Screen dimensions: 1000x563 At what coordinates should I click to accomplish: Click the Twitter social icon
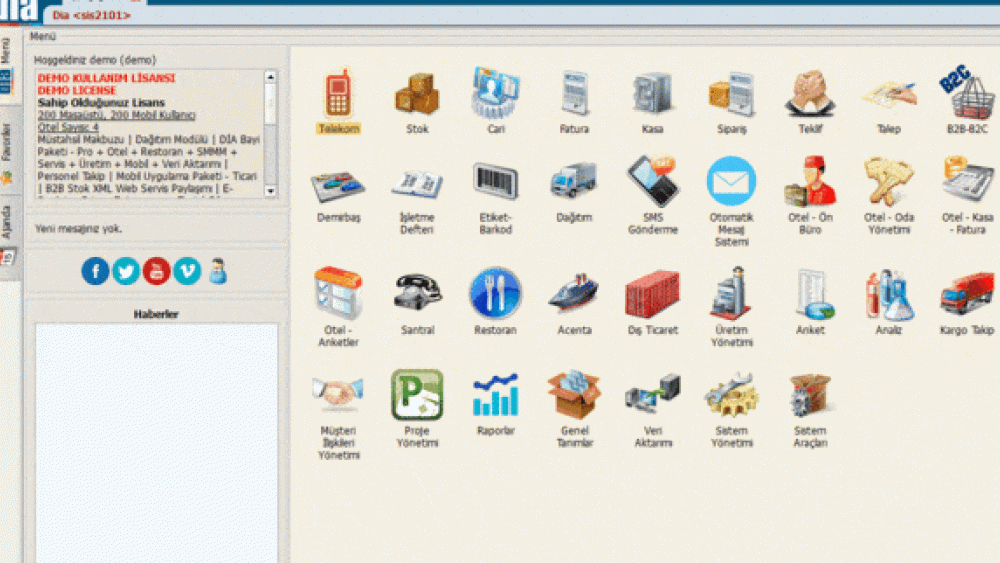coord(126,271)
